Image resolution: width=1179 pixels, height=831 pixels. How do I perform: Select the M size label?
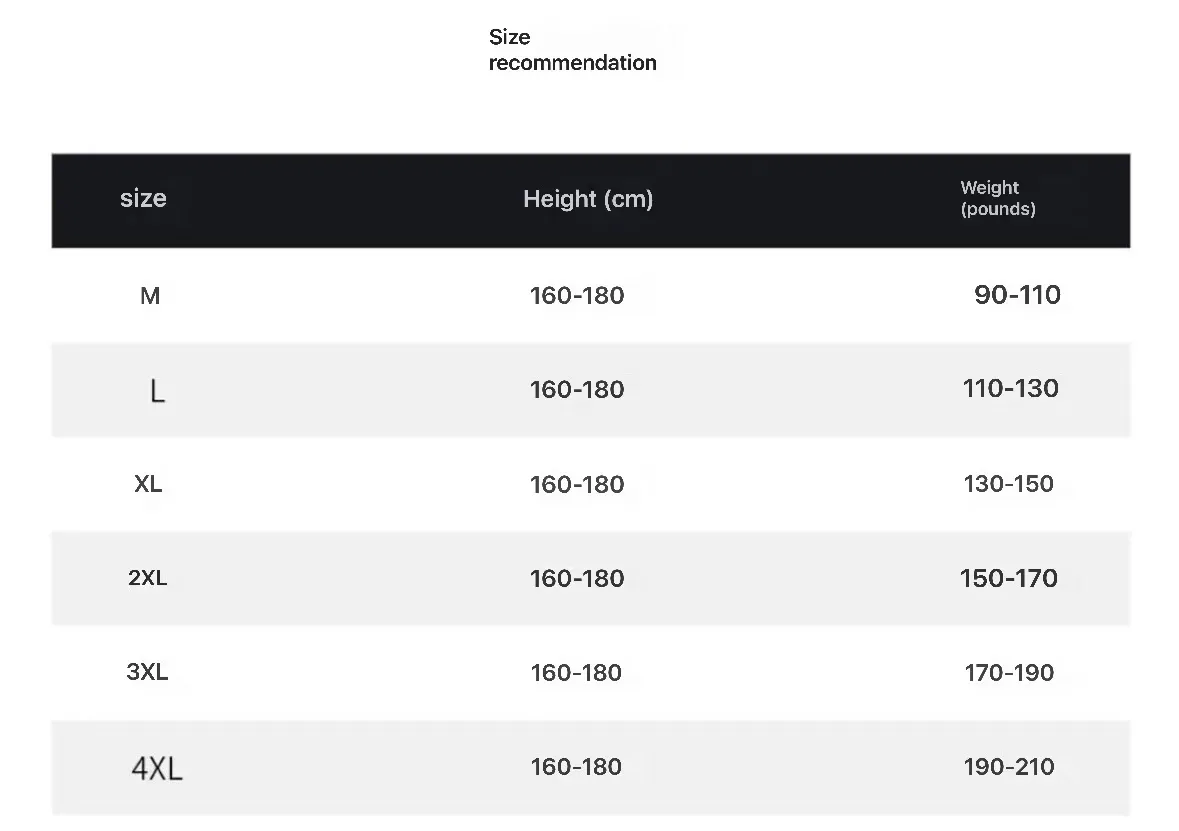pos(150,296)
